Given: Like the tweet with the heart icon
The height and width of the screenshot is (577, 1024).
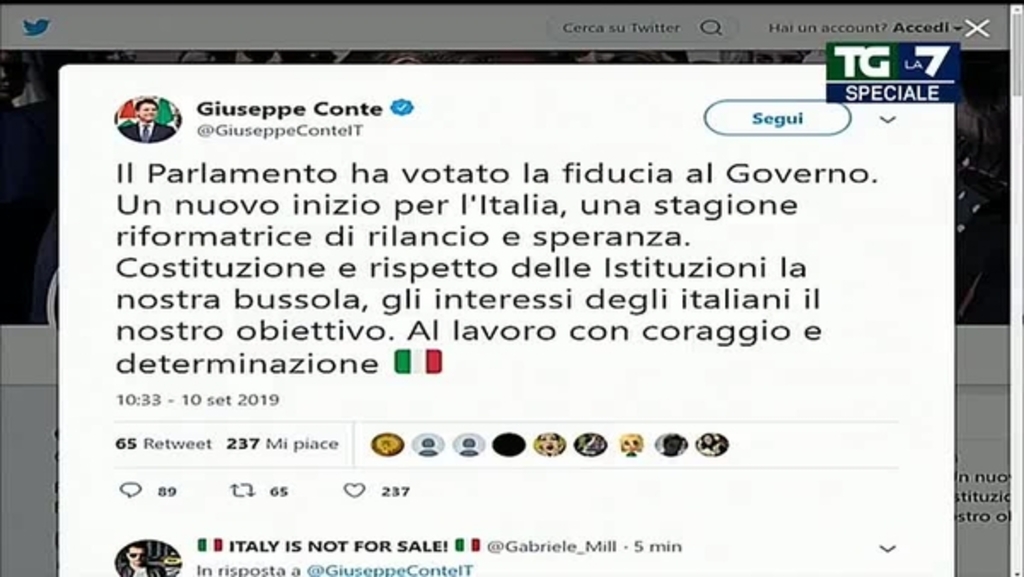Looking at the screenshot, I should point(354,490).
